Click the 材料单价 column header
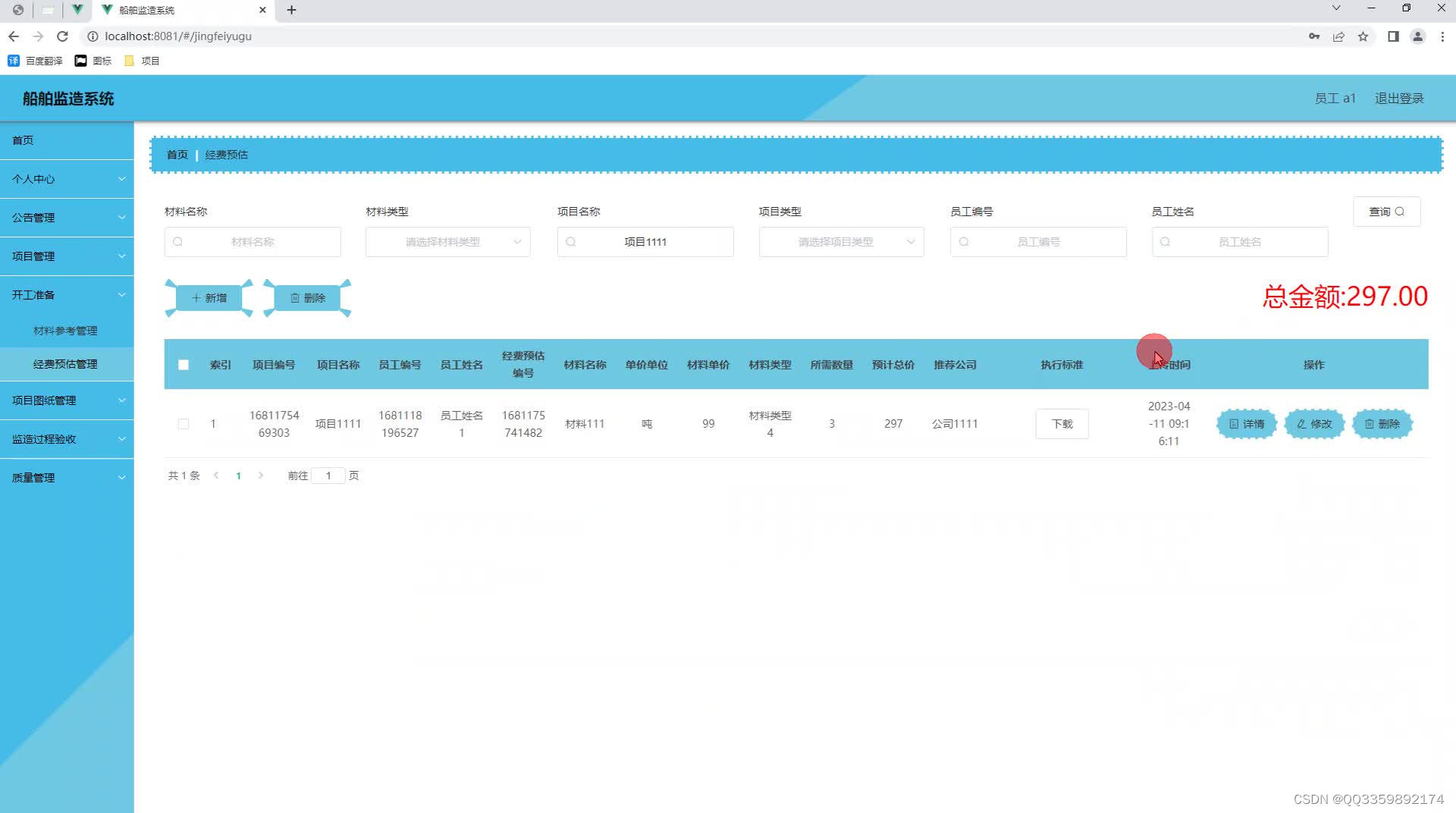This screenshot has height=813, width=1456. tap(708, 365)
